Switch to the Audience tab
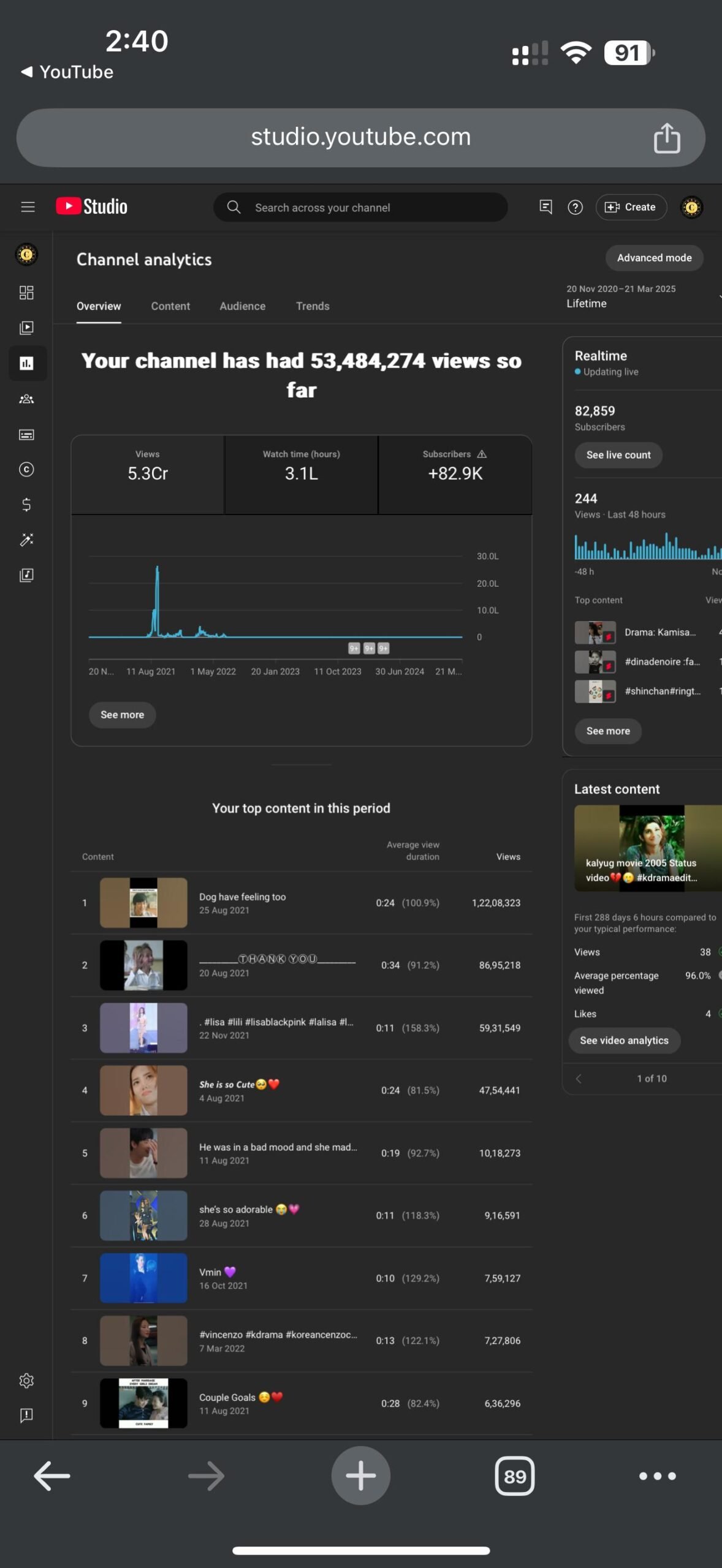 243,306
